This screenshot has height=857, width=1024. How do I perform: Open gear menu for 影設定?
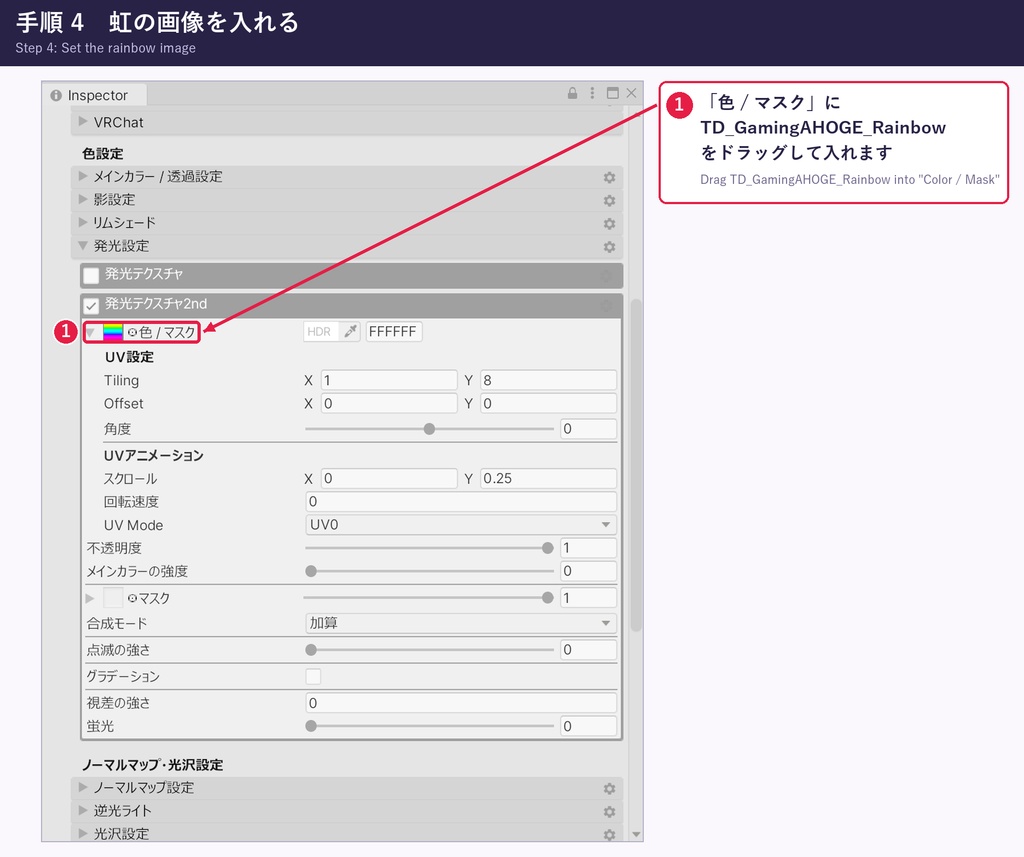(x=609, y=201)
